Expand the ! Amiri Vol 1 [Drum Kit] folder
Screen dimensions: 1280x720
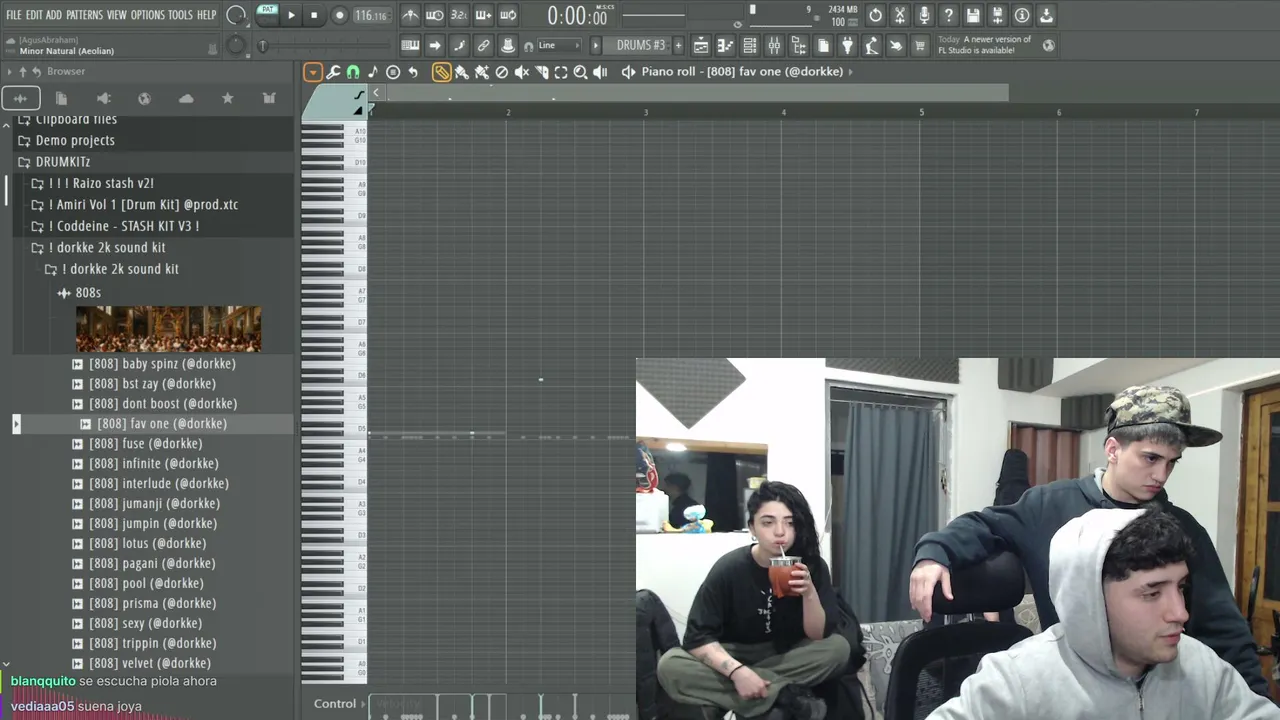(143, 205)
